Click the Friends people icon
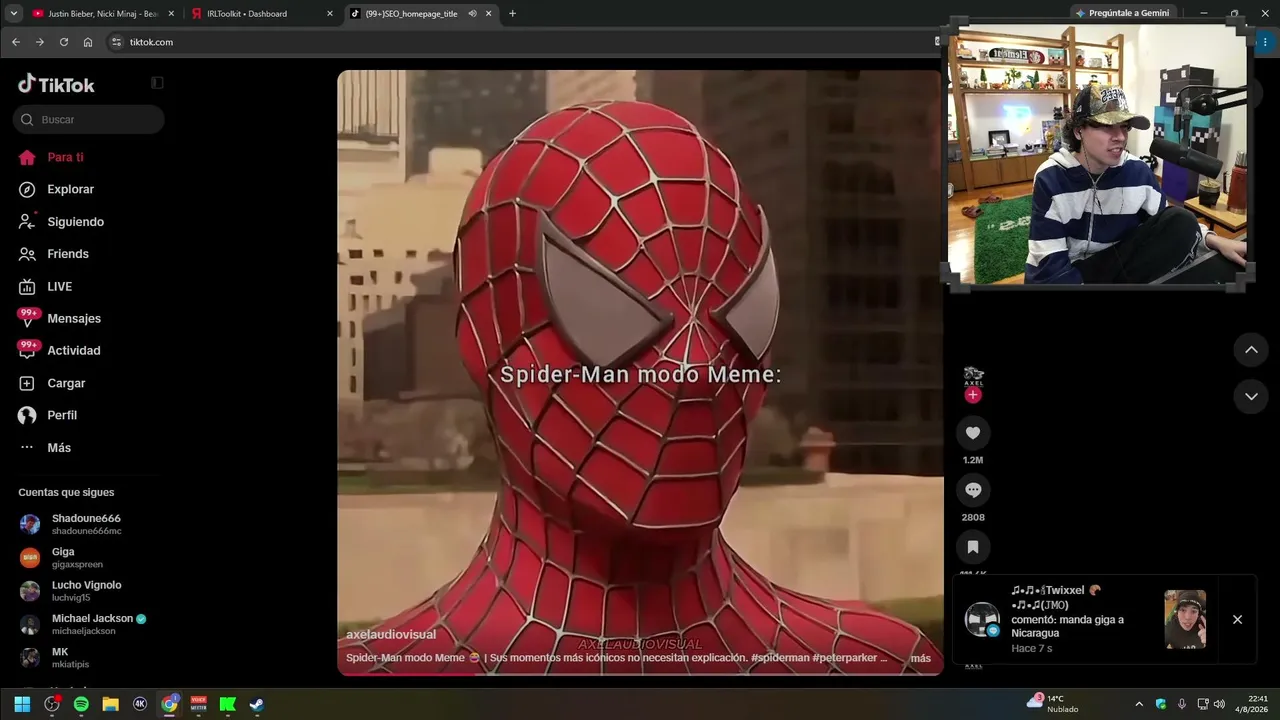The image size is (1280, 720). 27,254
